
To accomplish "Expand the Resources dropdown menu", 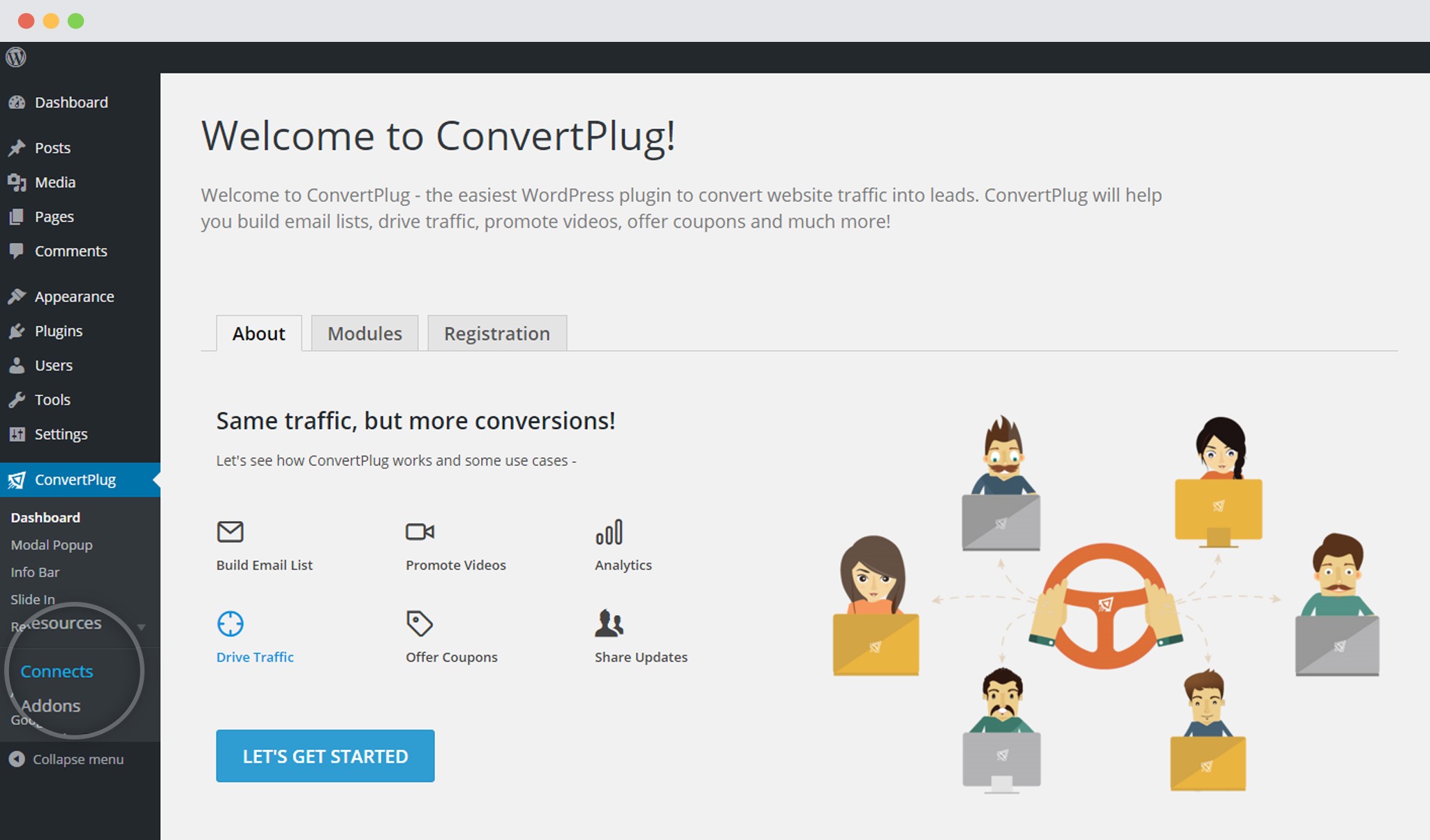I will [75, 622].
